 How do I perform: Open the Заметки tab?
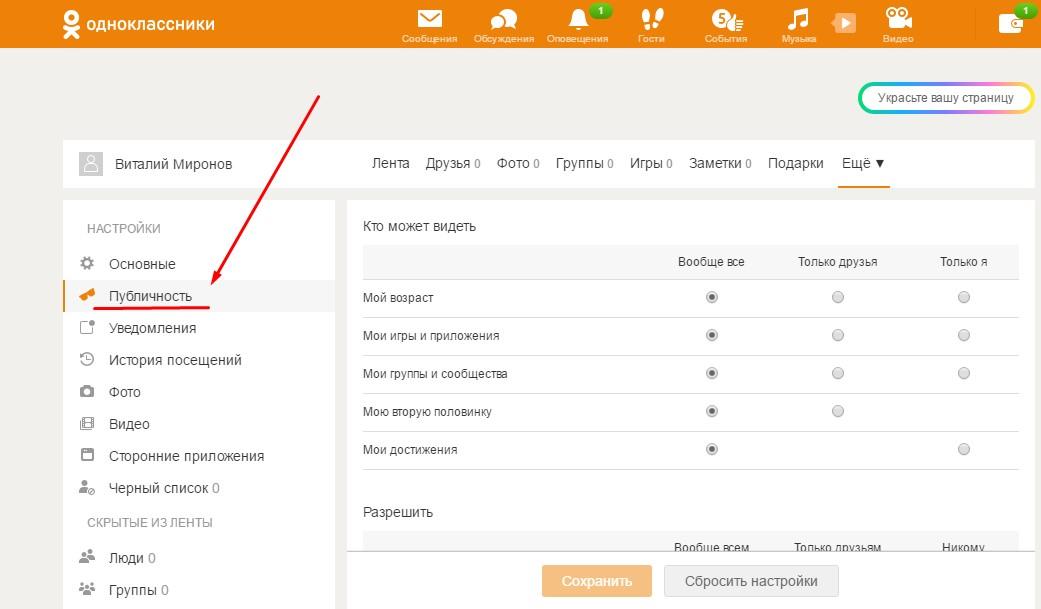tap(720, 163)
